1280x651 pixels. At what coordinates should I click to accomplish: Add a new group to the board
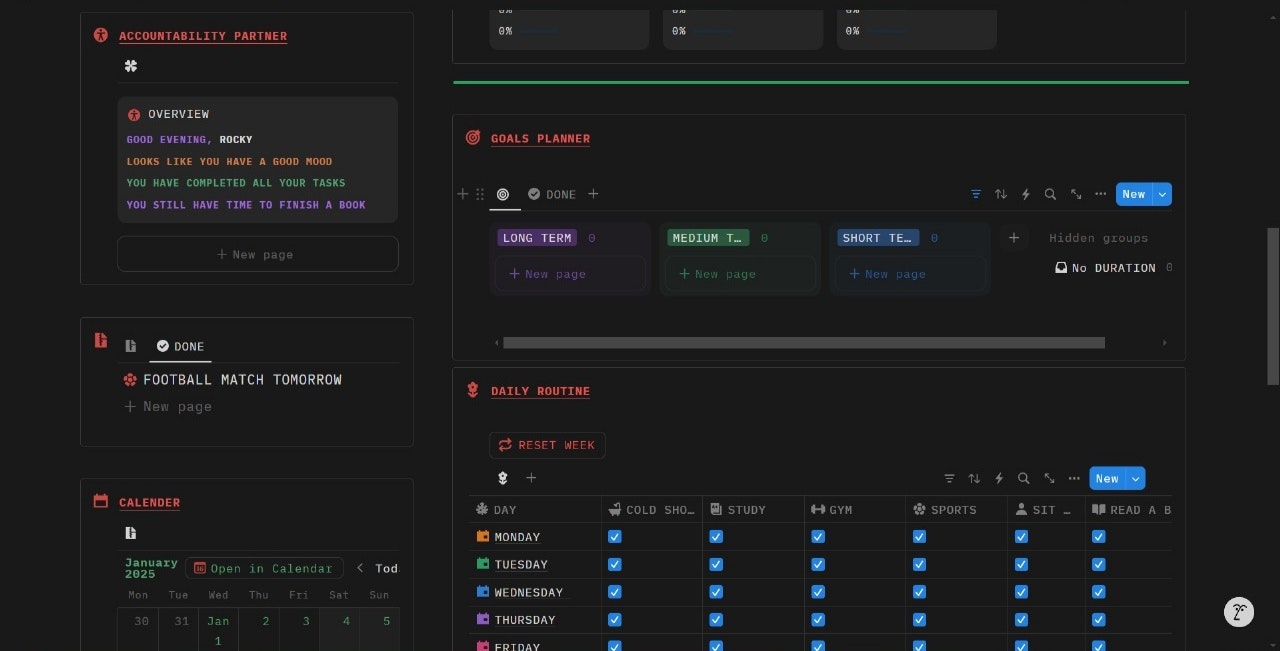click(1014, 238)
